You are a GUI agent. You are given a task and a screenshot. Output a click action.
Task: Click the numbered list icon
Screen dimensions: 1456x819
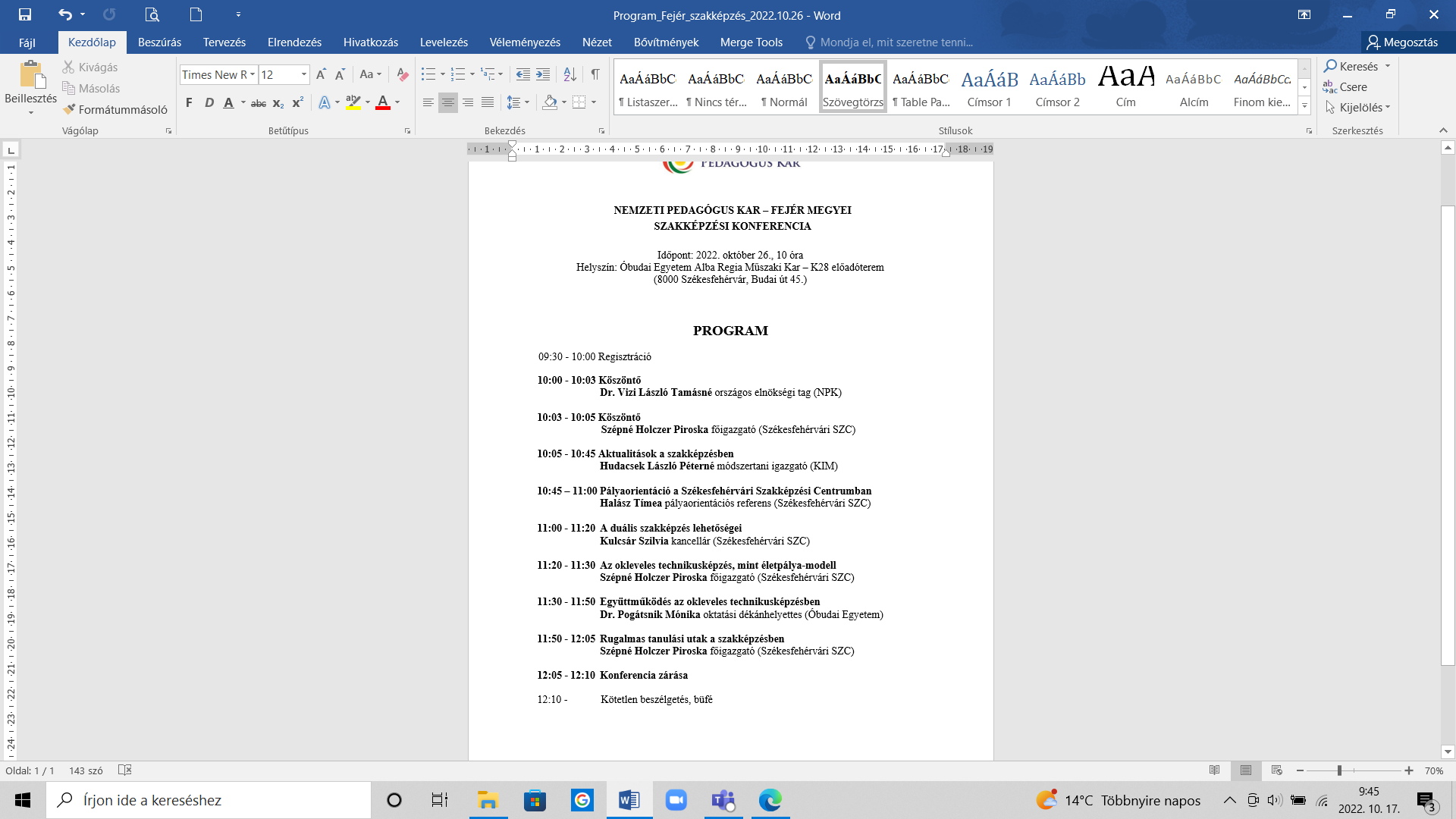point(457,74)
